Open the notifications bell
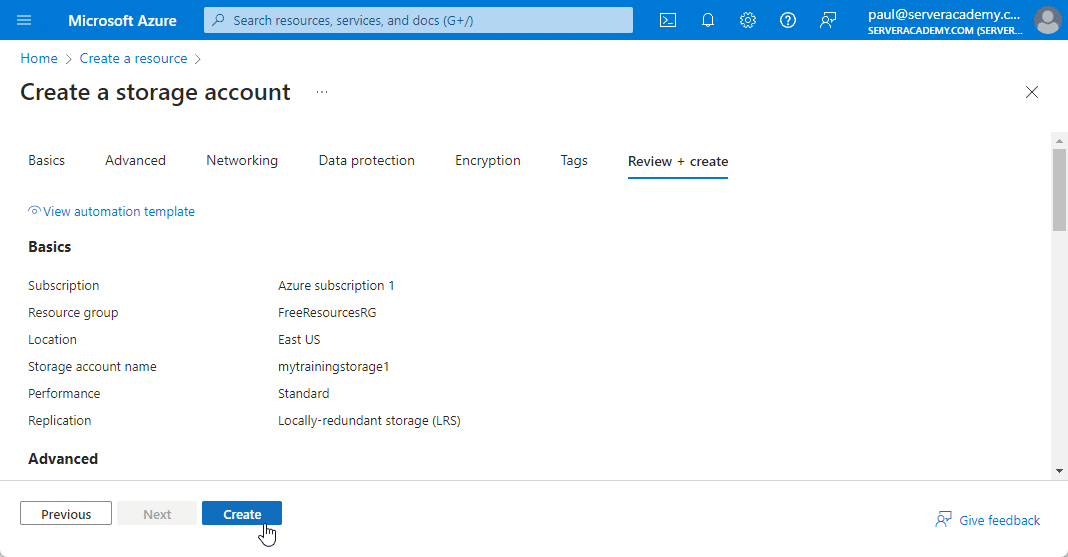Image resolution: width=1068 pixels, height=557 pixels. pyautogui.click(x=708, y=20)
